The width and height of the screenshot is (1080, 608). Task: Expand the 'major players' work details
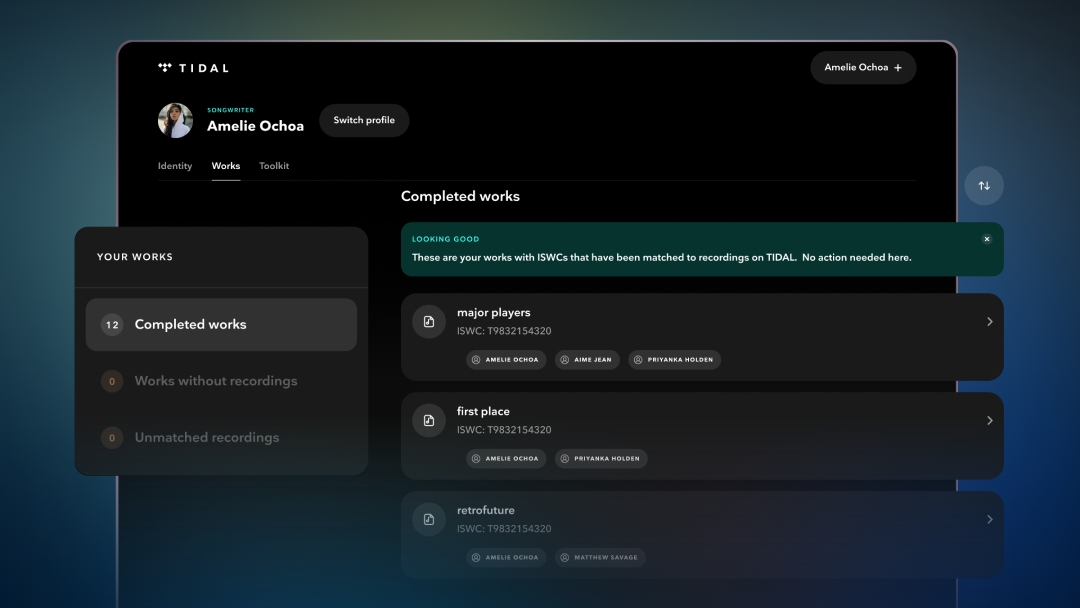coord(989,321)
